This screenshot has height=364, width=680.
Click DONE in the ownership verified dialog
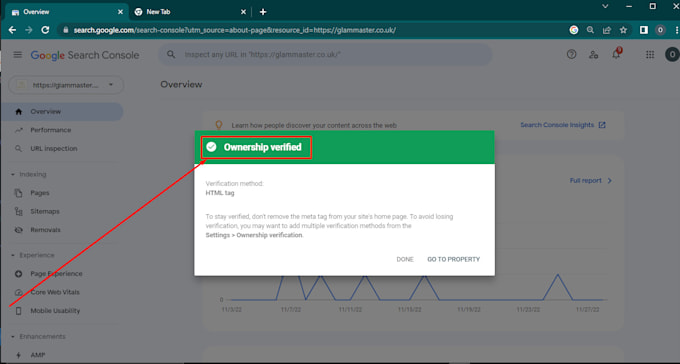(405, 259)
